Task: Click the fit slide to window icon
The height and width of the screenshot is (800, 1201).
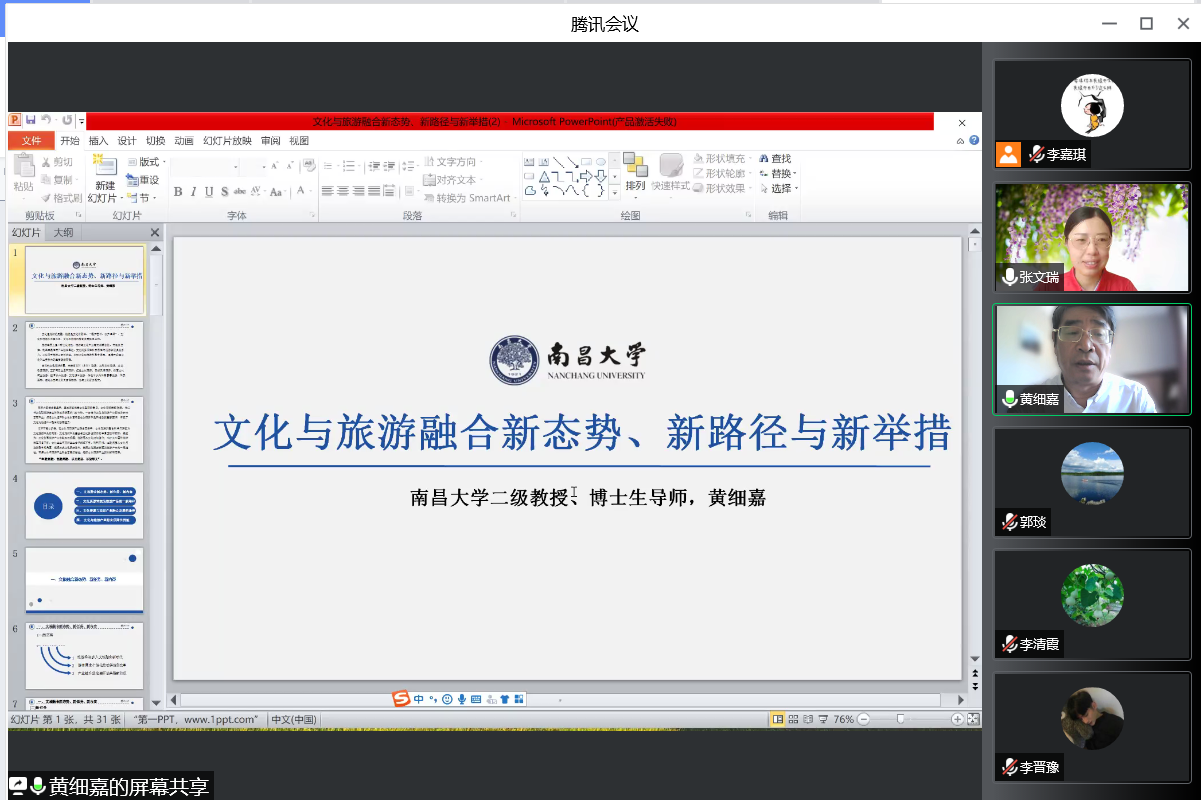Action: tap(973, 719)
